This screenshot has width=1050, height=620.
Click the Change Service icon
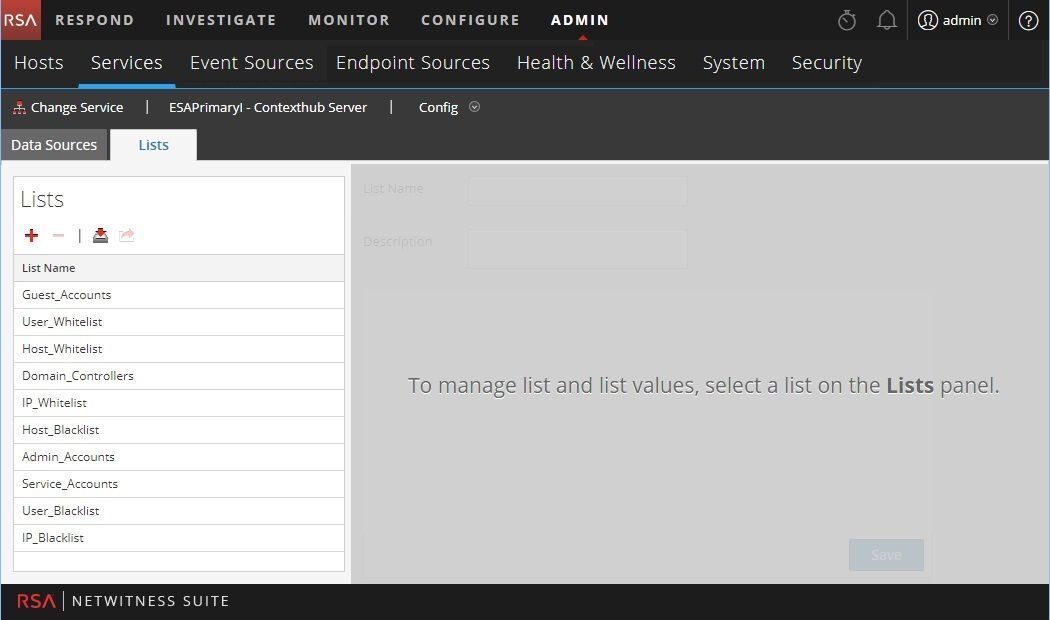19,108
